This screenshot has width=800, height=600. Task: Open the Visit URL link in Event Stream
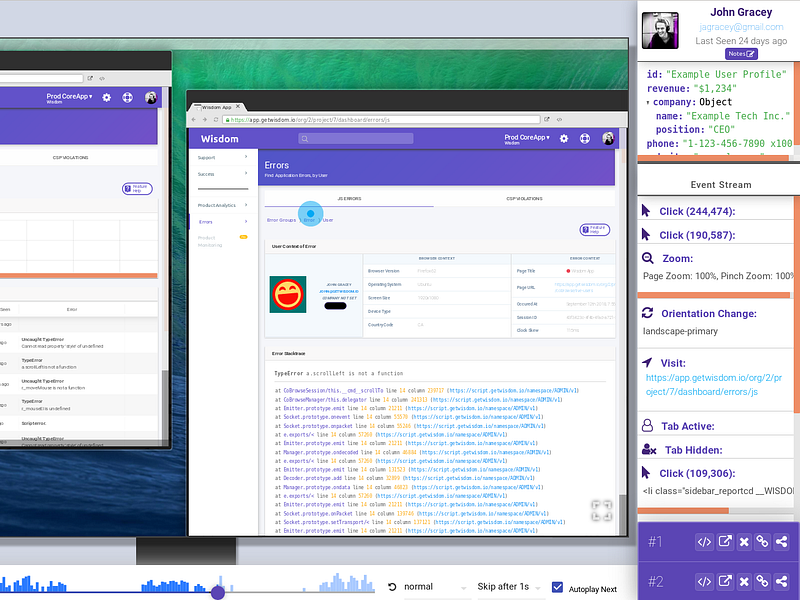click(713, 385)
